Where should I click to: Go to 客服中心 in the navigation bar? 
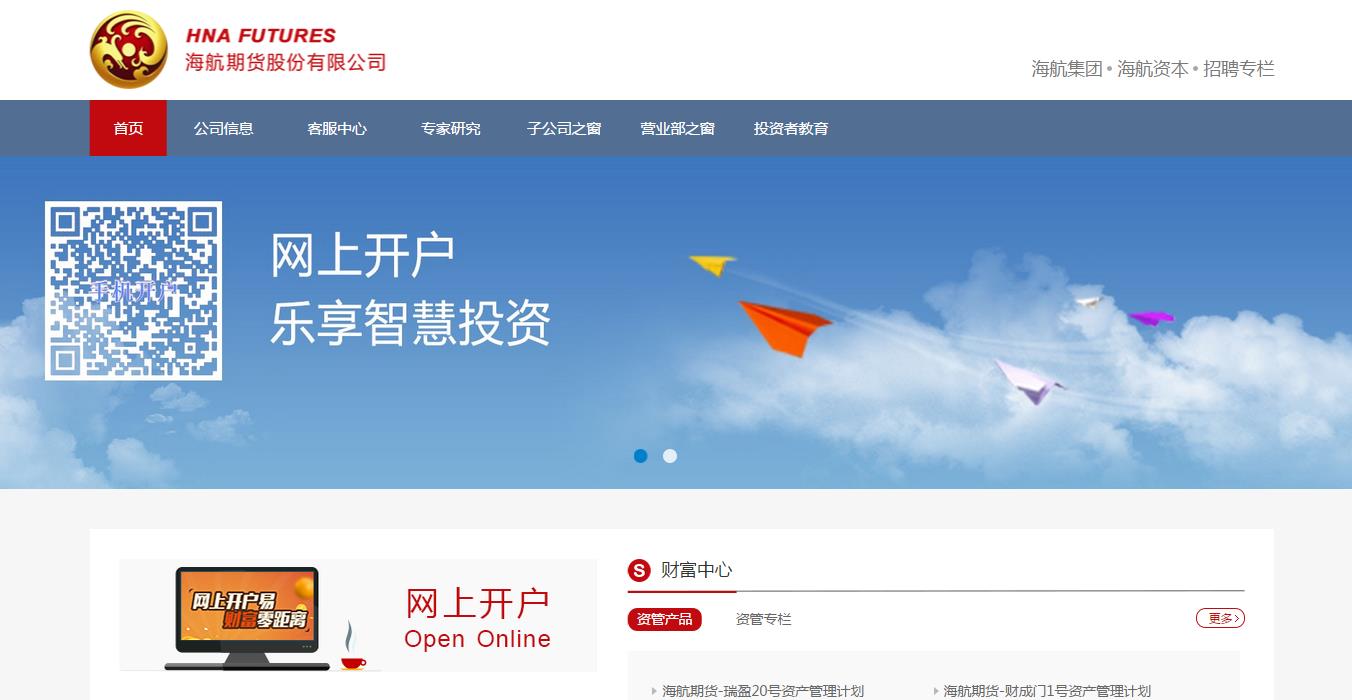[337, 128]
